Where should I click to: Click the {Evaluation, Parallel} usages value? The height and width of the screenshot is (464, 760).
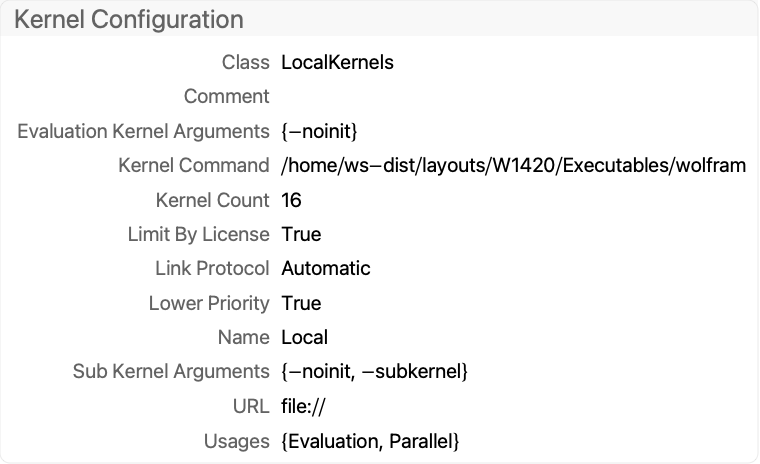pos(370,440)
